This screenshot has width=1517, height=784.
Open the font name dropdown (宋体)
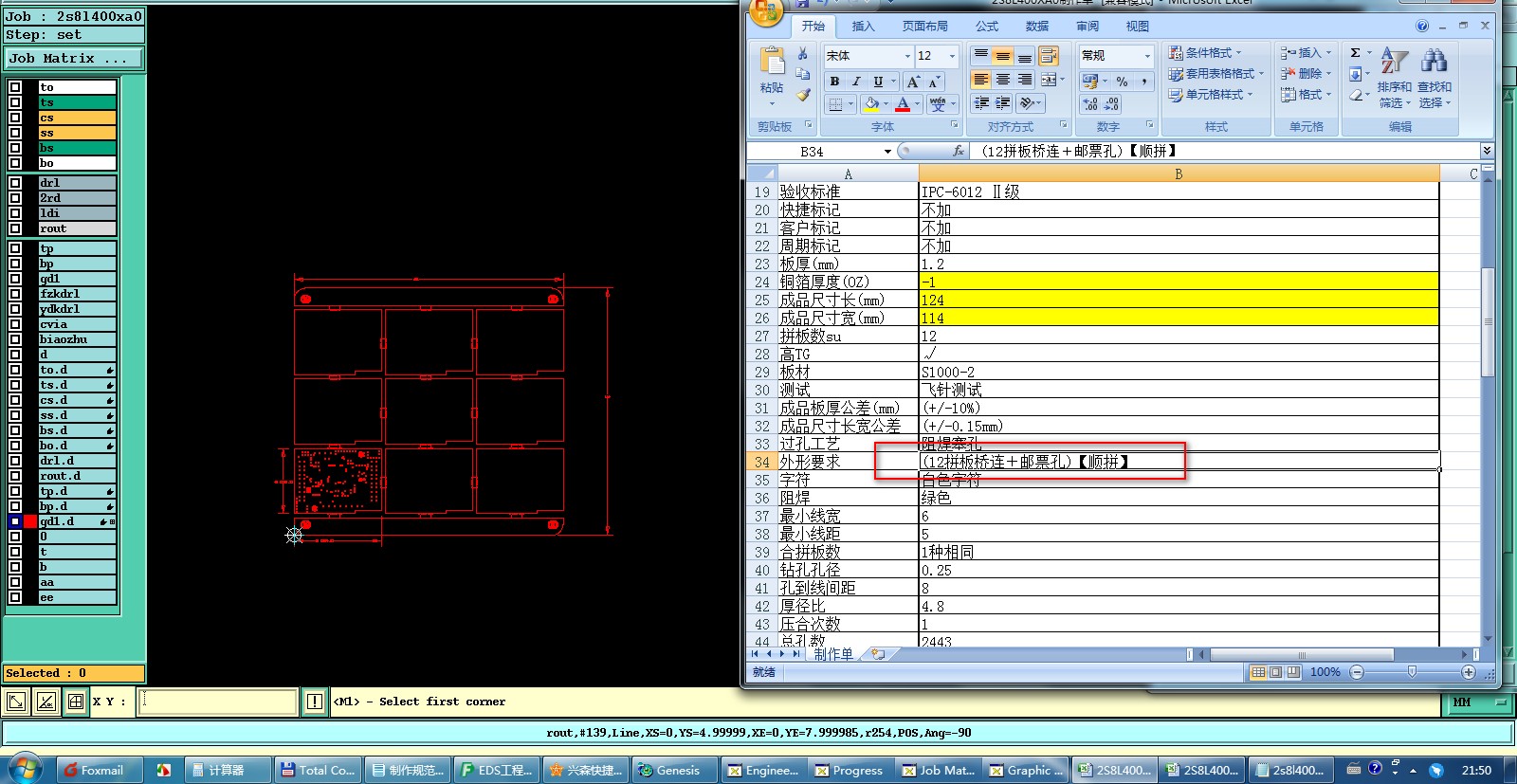[x=907, y=56]
